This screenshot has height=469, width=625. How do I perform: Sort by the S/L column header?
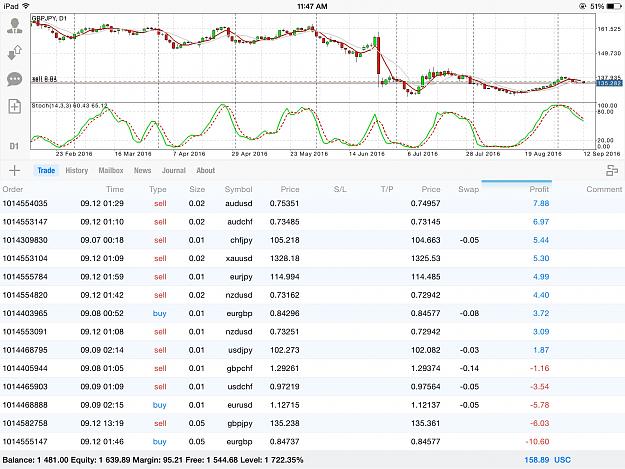(x=340, y=189)
